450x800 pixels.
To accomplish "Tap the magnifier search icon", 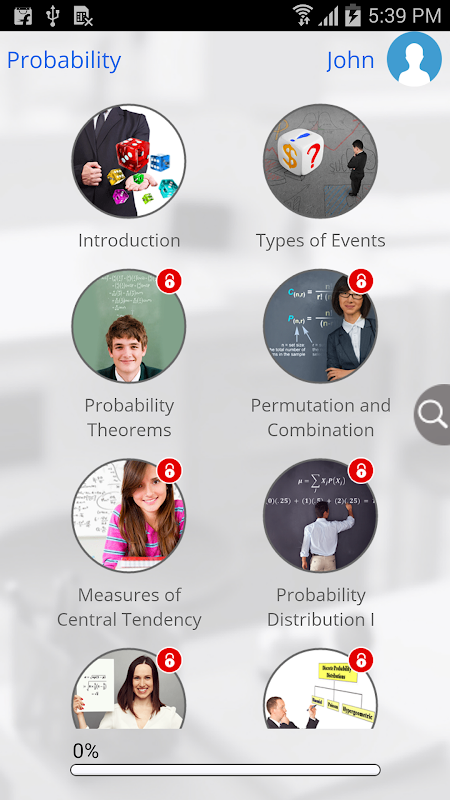I will click(x=433, y=414).
